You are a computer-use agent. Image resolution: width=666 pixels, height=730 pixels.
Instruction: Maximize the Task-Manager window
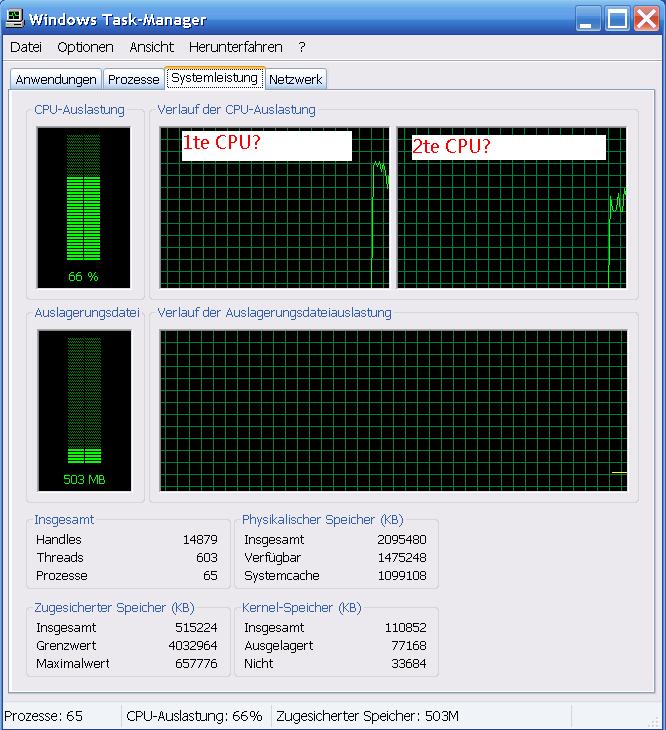617,19
